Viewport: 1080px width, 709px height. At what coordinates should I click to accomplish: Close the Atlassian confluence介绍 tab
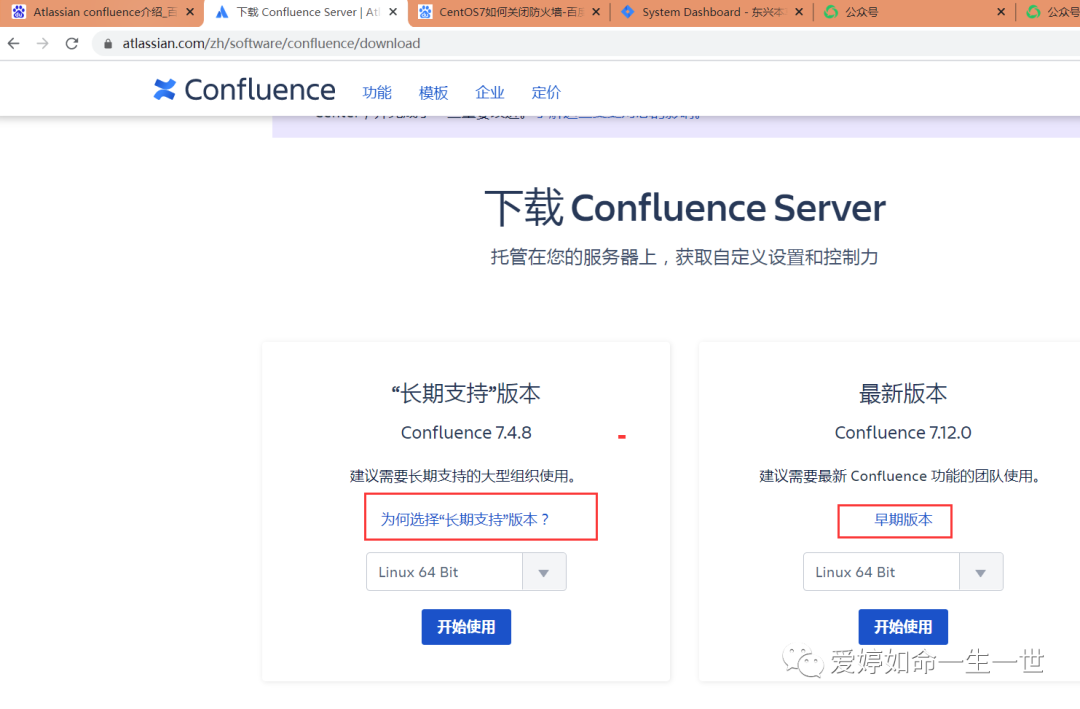pyautogui.click(x=190, y=12)
